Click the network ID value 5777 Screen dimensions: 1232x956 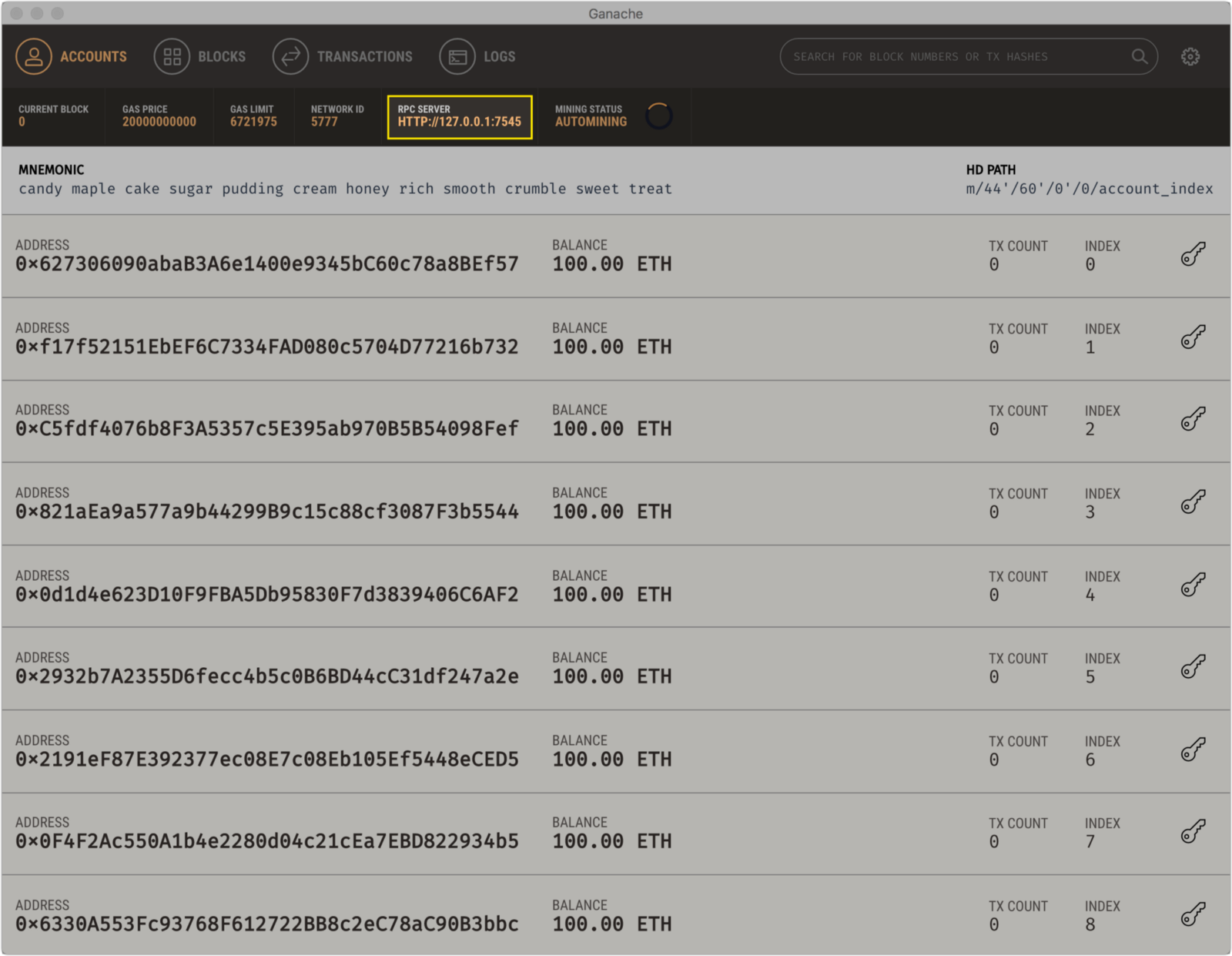[x=324, y=122]
